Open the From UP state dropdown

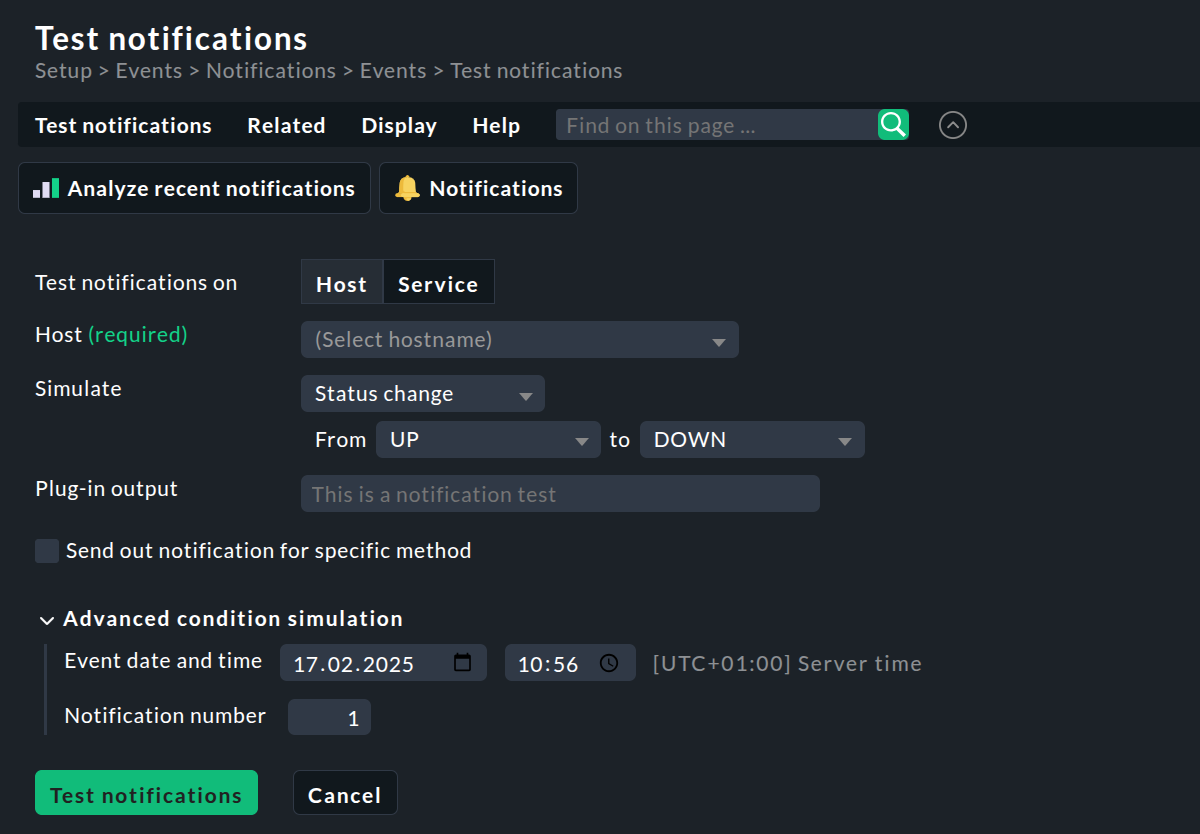[488, 439]
